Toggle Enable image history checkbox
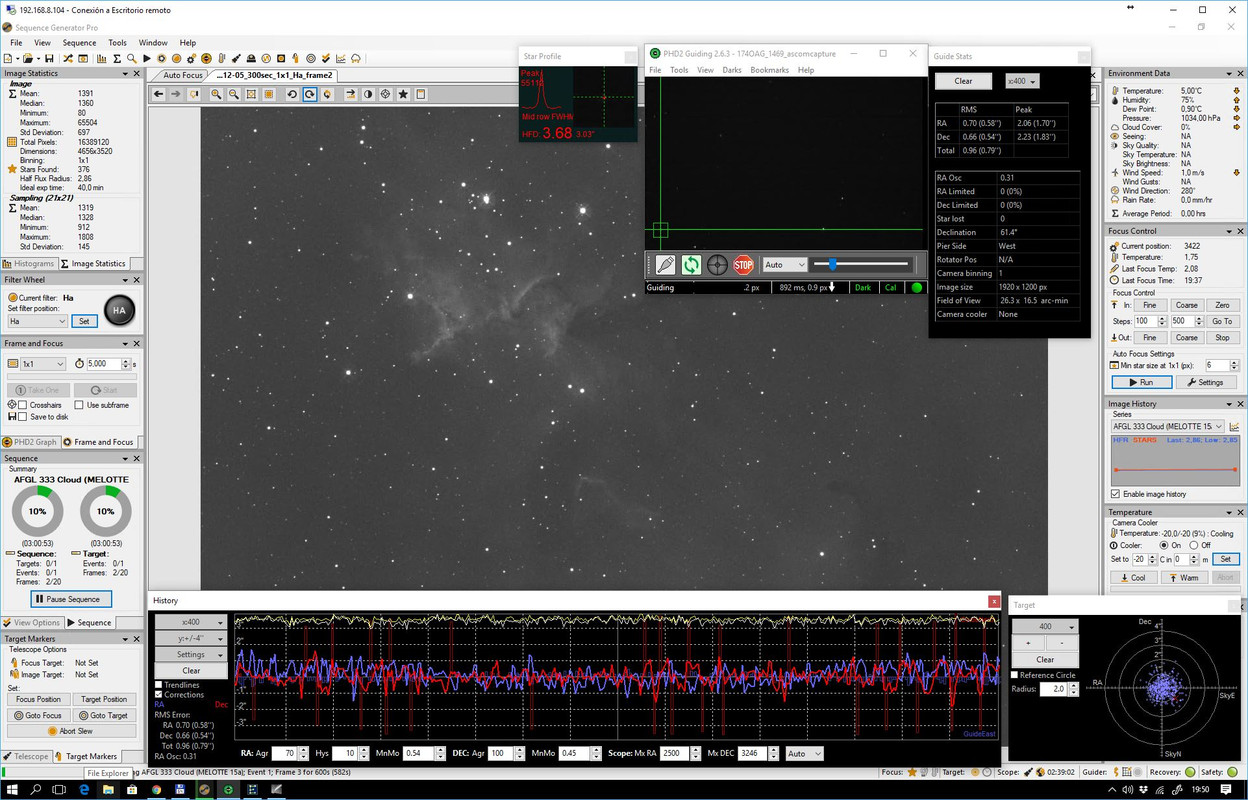The height and width of the screenshot is (800, 1248). (1116, 494)
